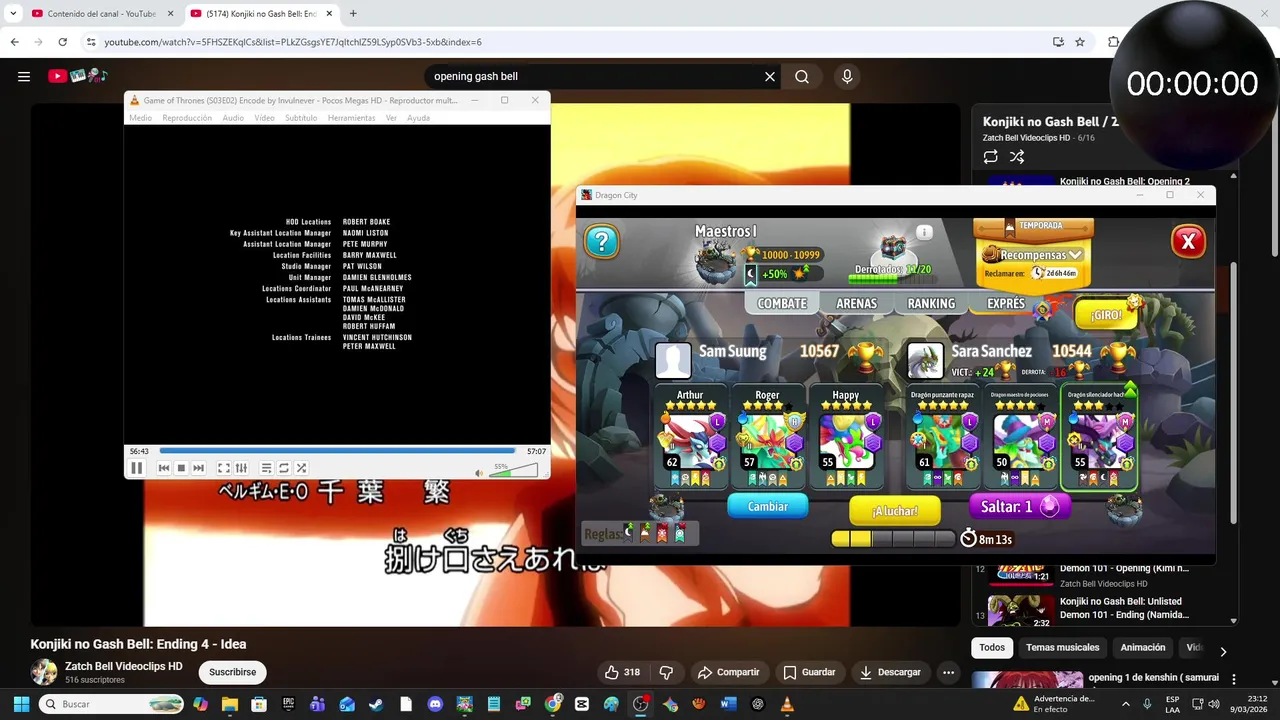Screen dimensions: 1280x720
Task: Toggle VLC fullscreen mode
Action: pyautogui.click(x=224, y=468)
